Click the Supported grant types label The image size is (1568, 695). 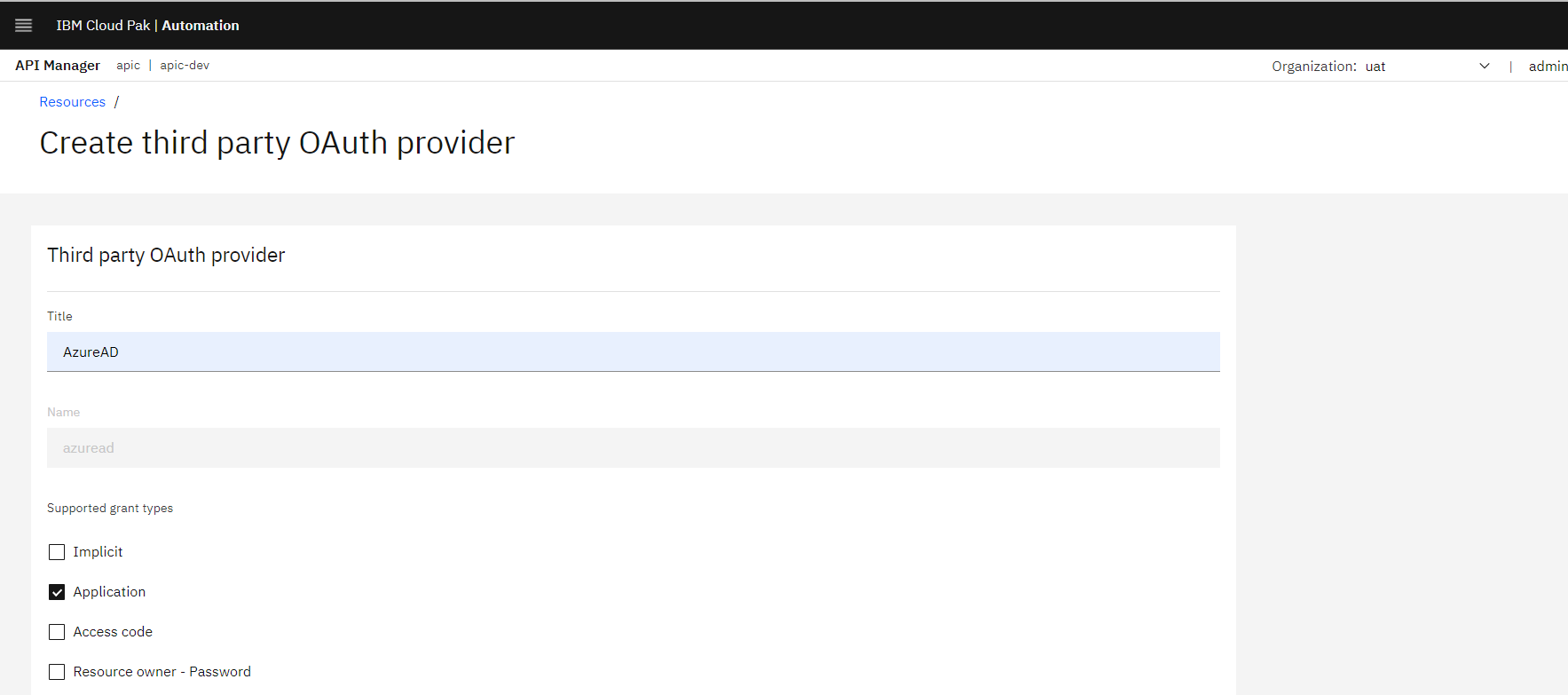click(x=110, y=509)
